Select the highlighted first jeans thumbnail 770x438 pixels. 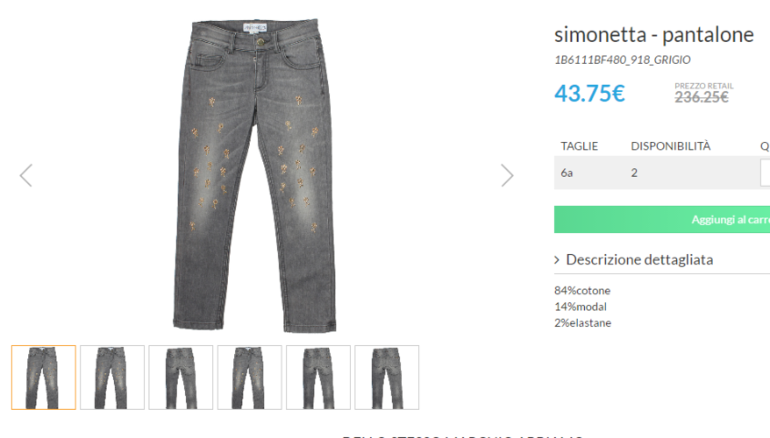coord(44,377)
